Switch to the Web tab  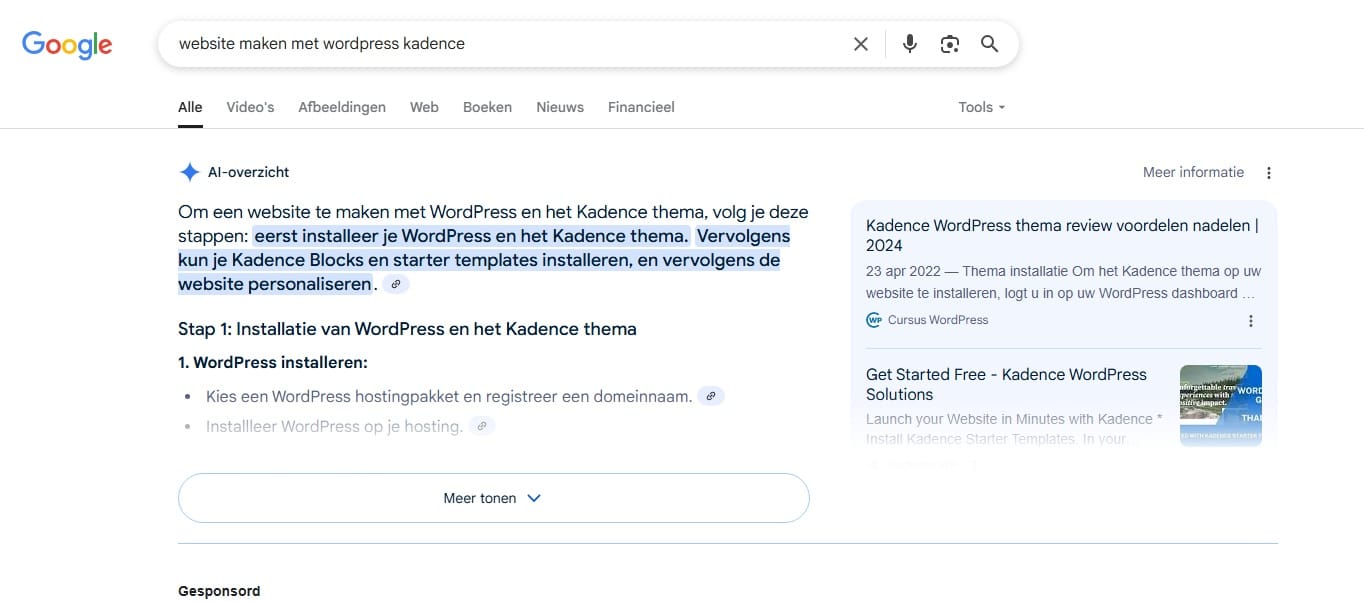[424, 107]
